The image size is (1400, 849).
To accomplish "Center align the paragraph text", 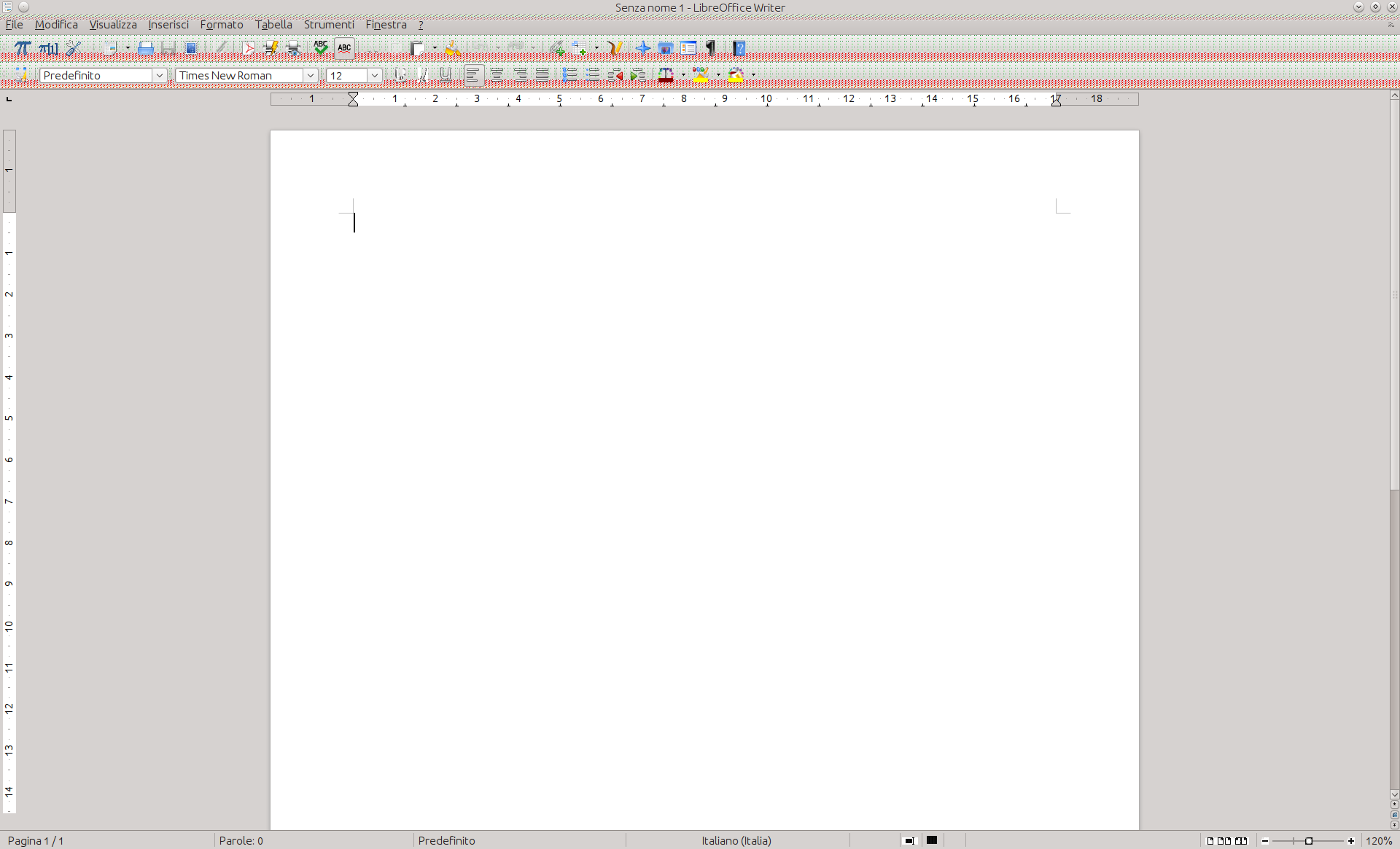I will pos(497,75).
